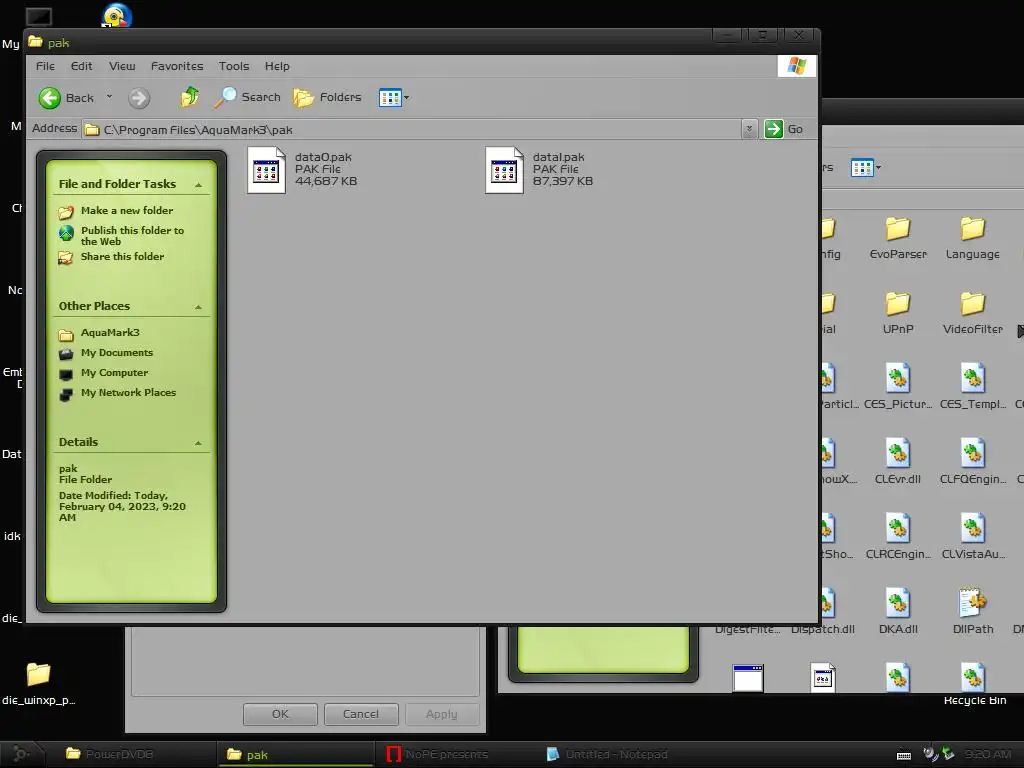Open the Back history dropdown arrow
This screenshot has width=1024, height=768.
click(x=109, y=97)
